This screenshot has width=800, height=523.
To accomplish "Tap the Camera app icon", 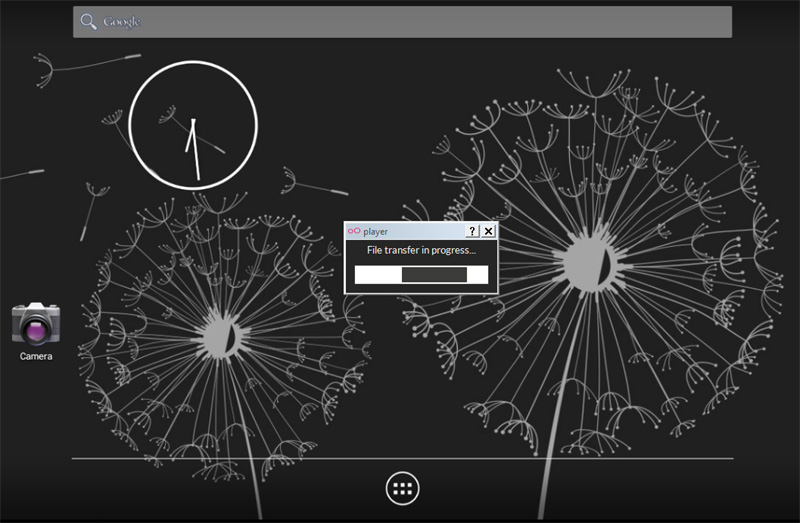I will 35,324.
